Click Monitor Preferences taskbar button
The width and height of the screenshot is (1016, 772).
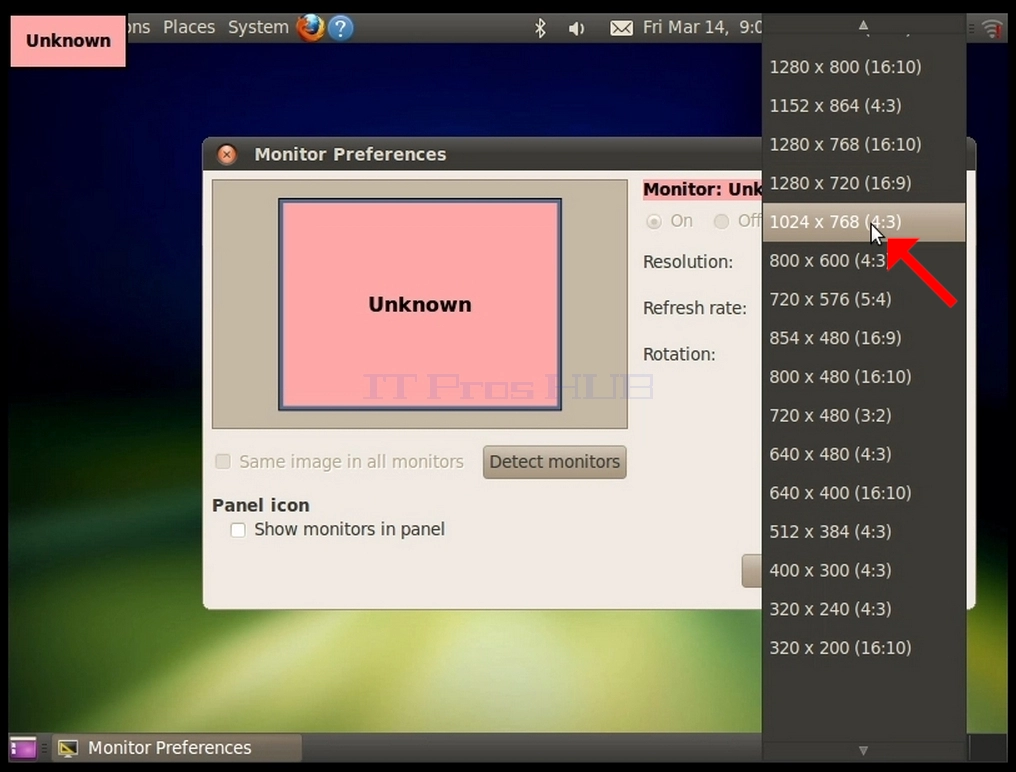[x=177, y=747]
